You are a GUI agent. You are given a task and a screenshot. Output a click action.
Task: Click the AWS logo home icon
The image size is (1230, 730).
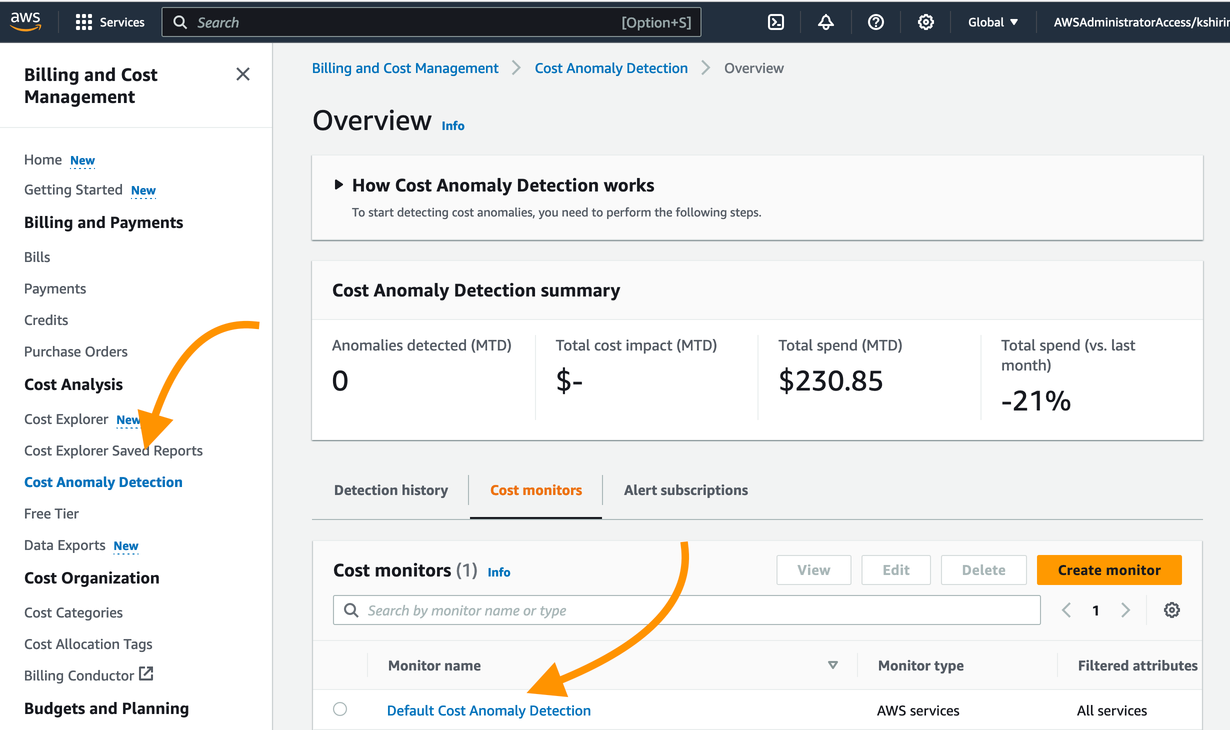[26, 22]
